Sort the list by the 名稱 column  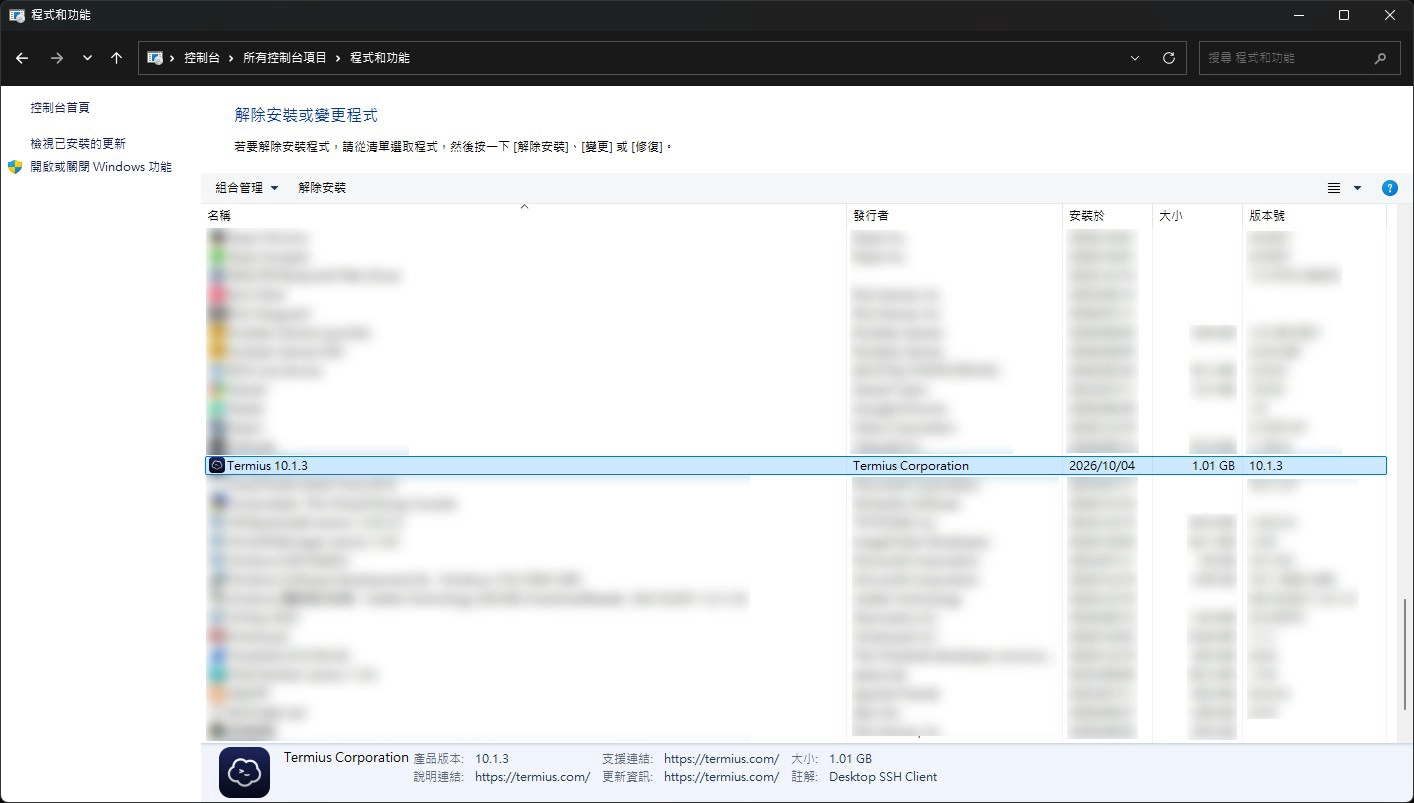(525, 216)
